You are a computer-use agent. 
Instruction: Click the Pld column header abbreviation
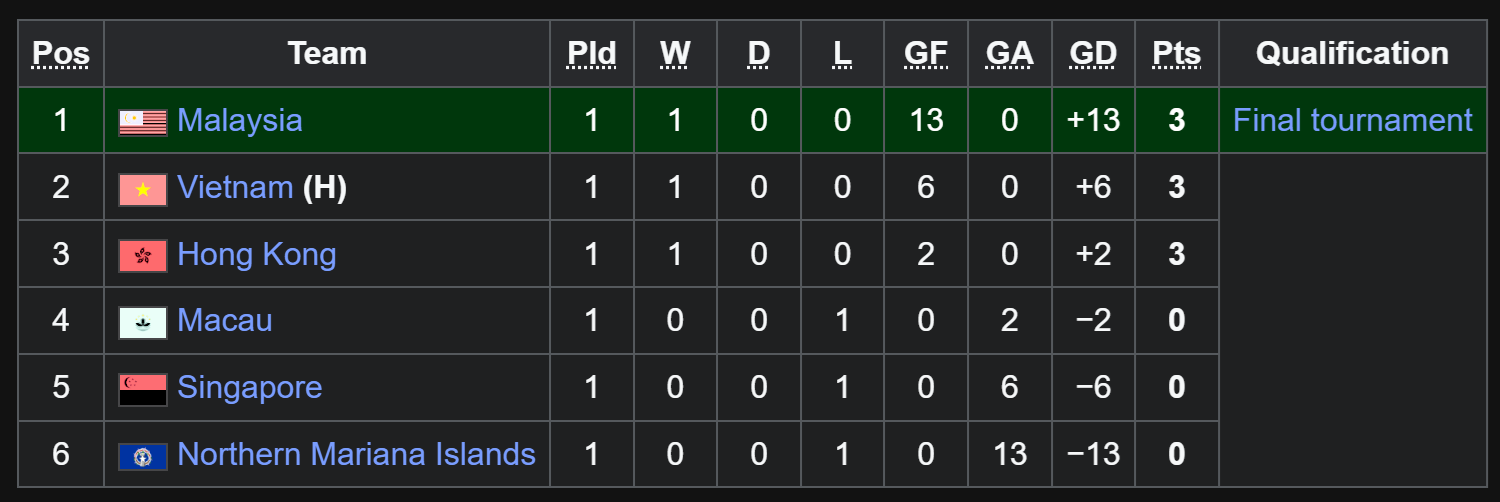[592, 54]
